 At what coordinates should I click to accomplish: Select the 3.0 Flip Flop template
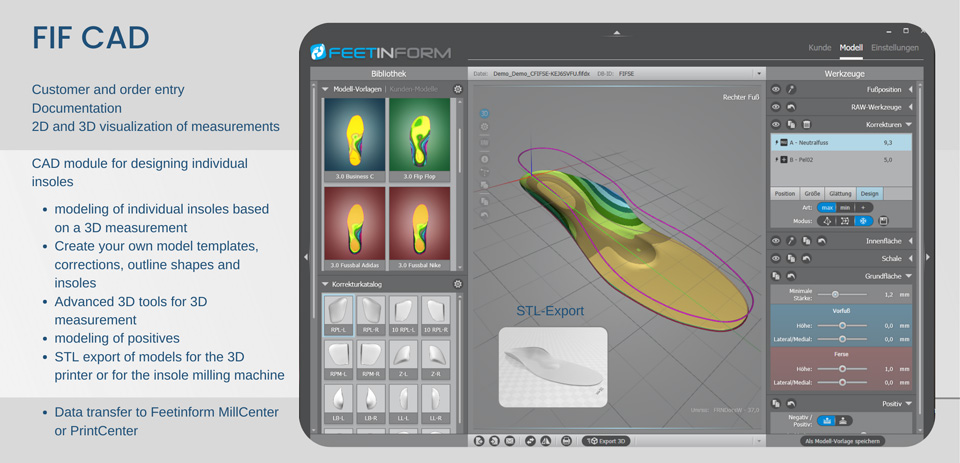[419, 140]
